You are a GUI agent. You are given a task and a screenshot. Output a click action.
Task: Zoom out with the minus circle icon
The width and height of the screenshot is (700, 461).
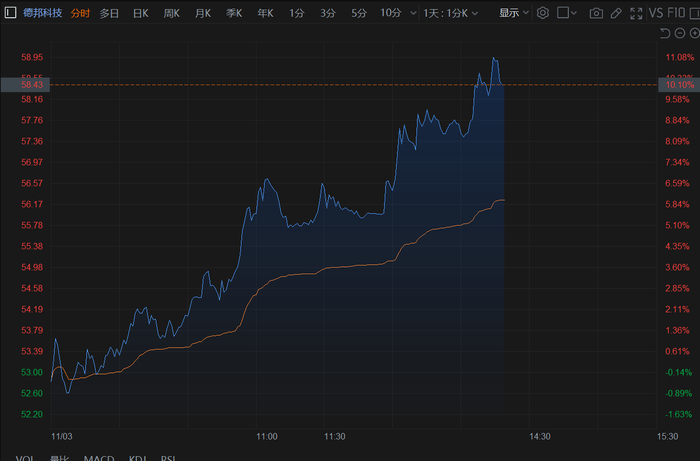coord(680,34)
